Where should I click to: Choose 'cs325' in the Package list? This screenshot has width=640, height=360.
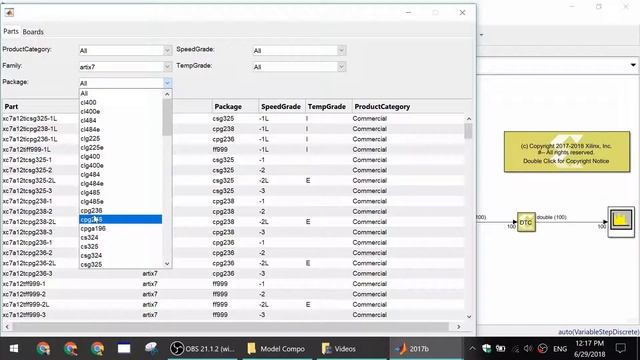pyautogui.click(x=120, y=247)
